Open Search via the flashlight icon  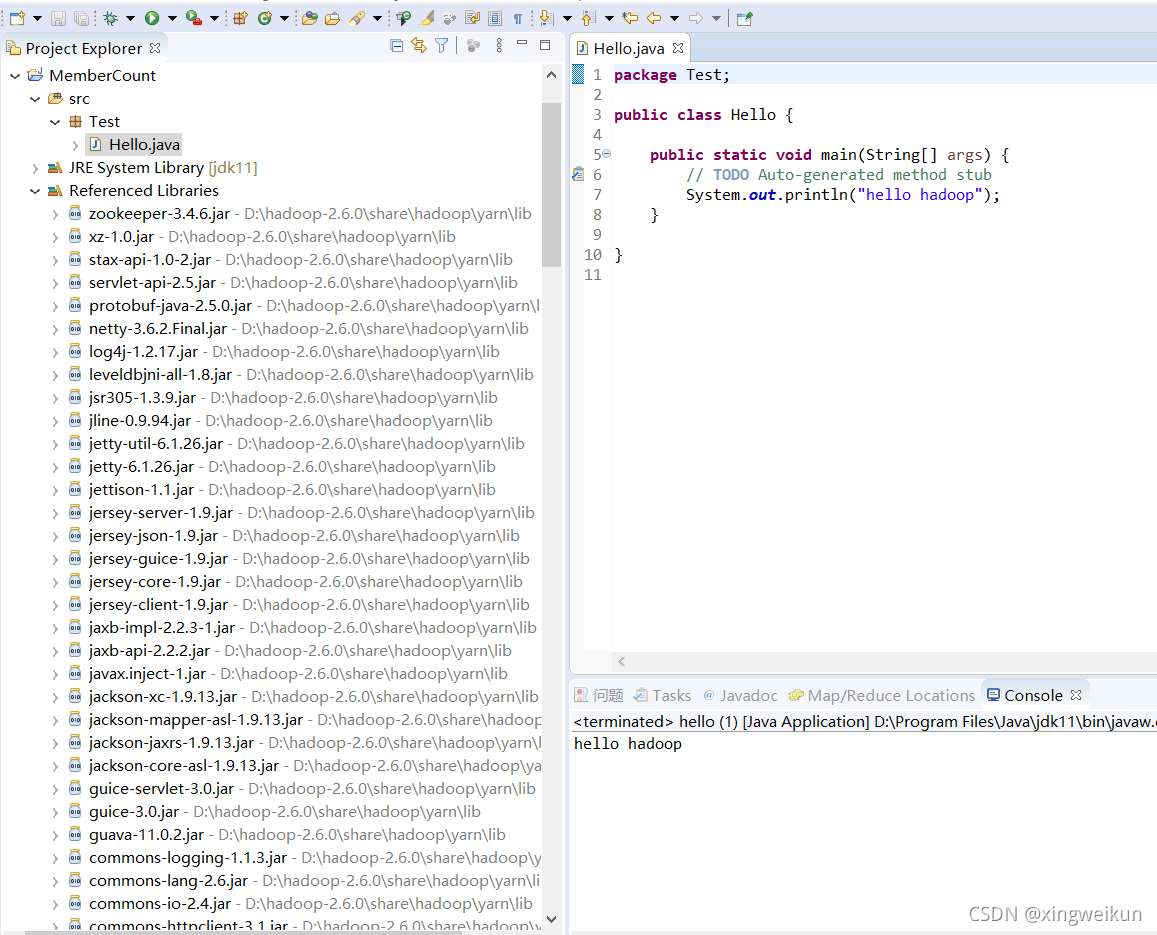[357, 18]
